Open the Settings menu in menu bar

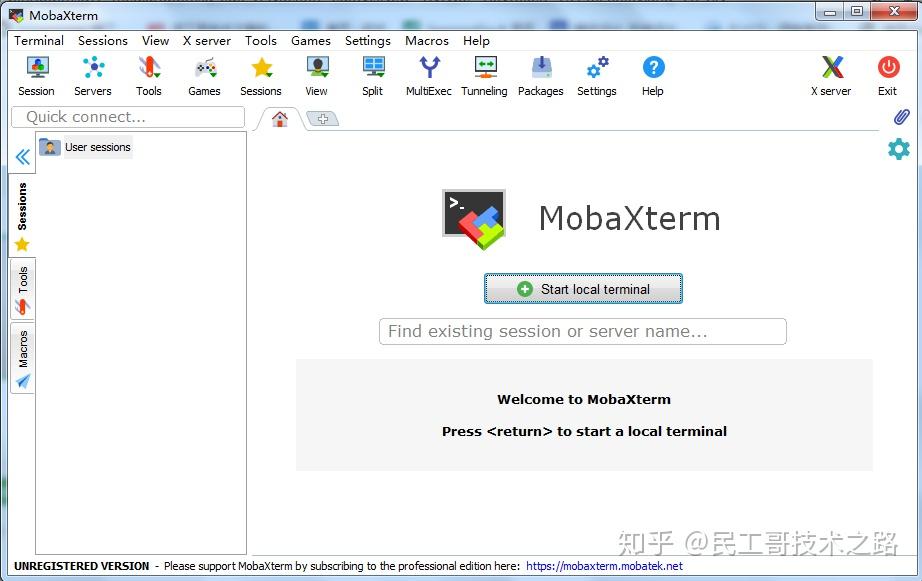(x=368, y=41)
